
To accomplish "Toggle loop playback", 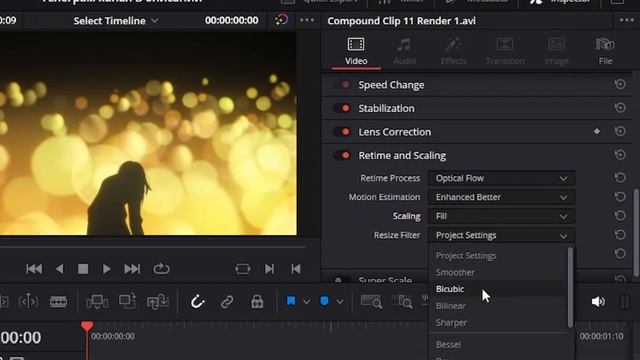I will tap(161, 269).
